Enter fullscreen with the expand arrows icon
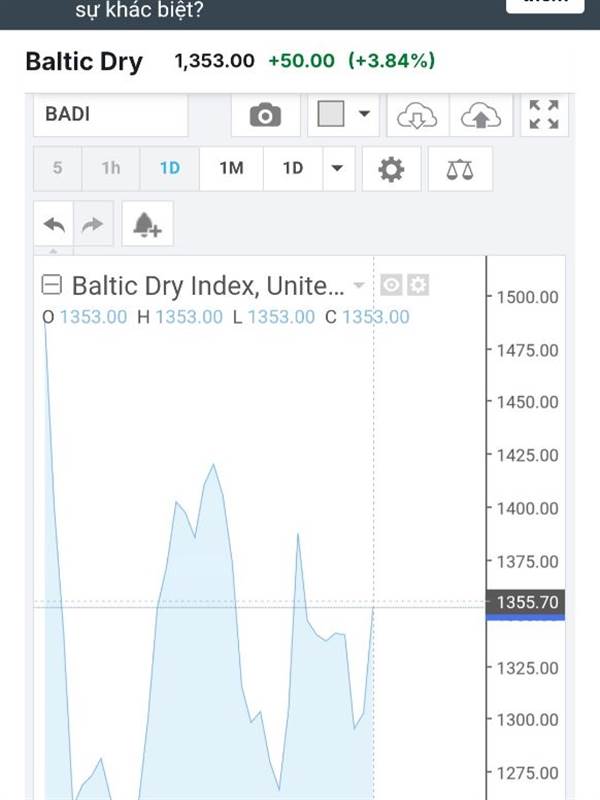Viewport: 600px width, 800px height. click(544, 115)
